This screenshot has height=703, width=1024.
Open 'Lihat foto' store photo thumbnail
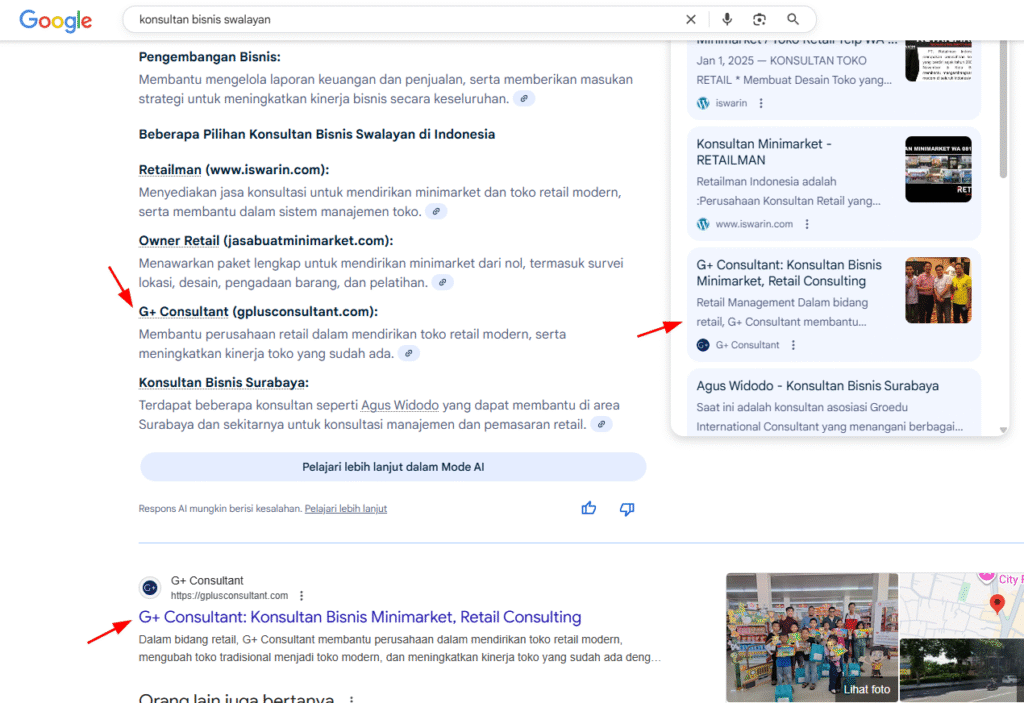[x=811, y=637]
